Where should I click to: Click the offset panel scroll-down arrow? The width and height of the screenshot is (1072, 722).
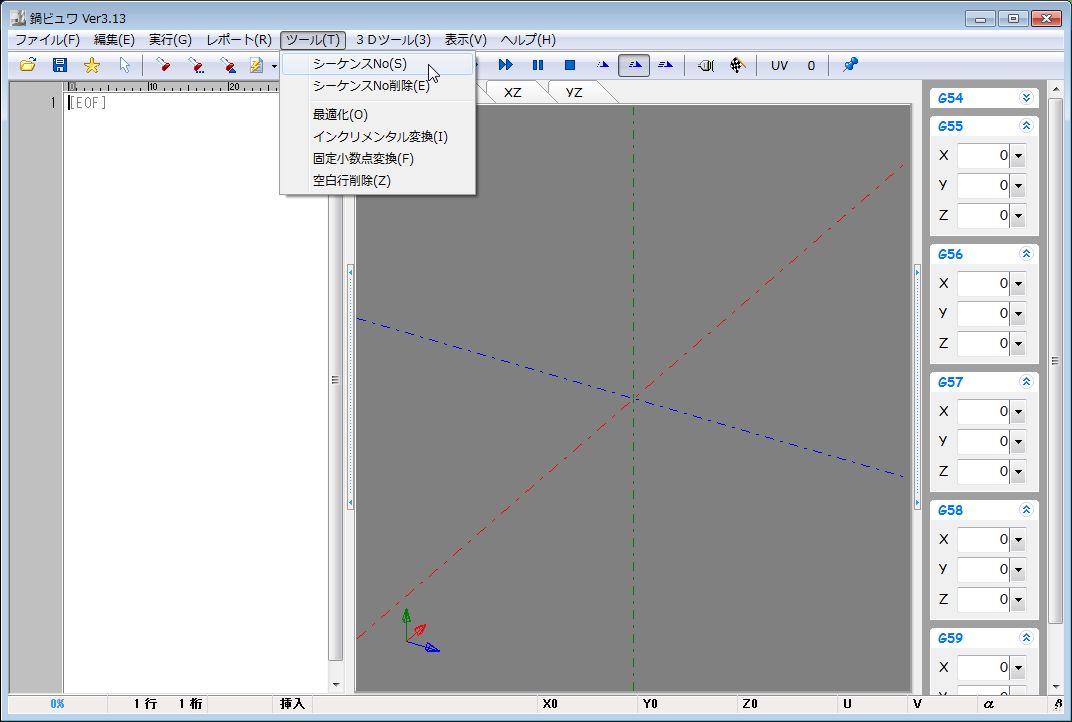(x=1055, y=686)
